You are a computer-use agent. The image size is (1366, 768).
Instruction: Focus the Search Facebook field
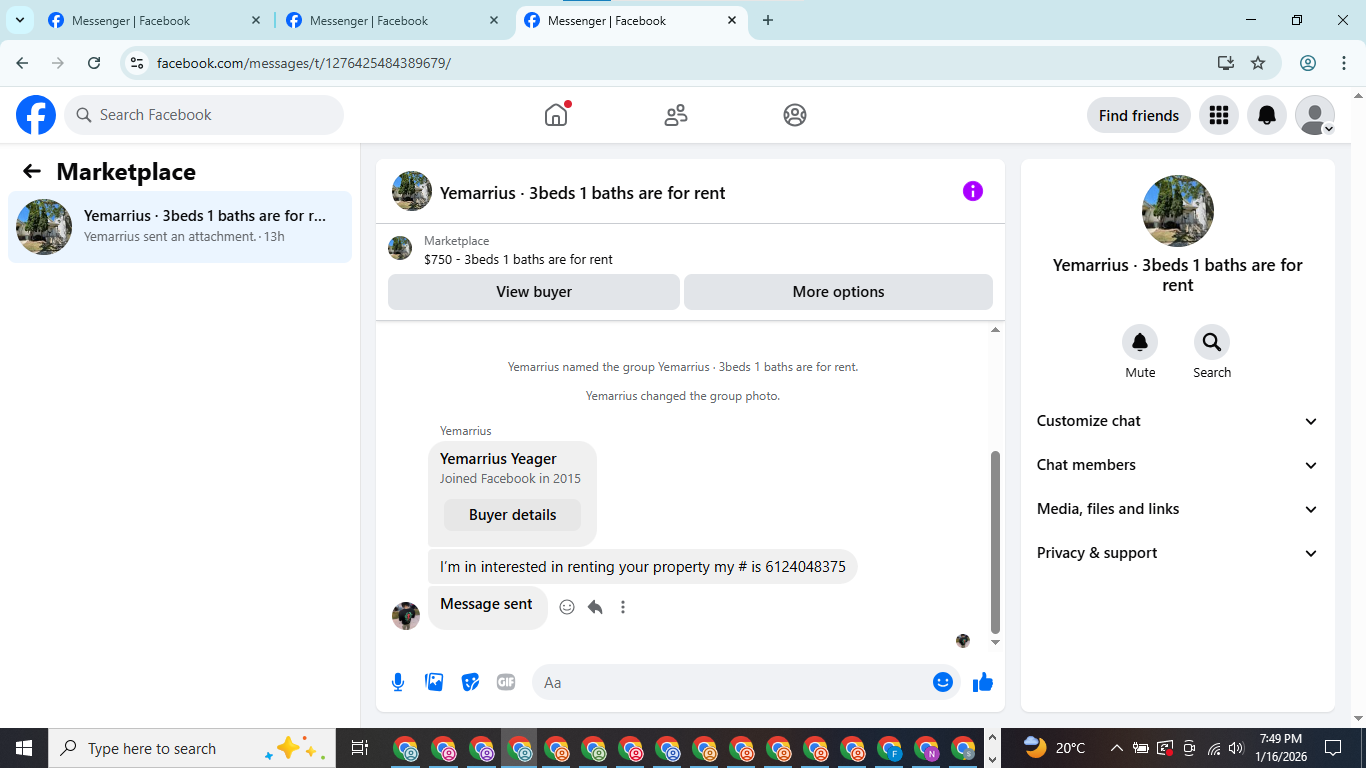pos(204,115)
